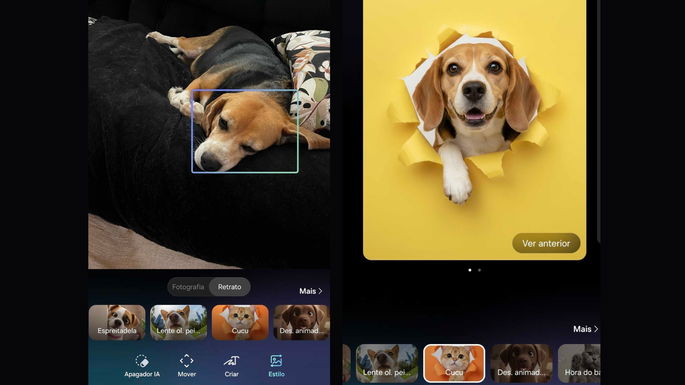Choose the Hora do ba... style thumbnail

(579, 363)
